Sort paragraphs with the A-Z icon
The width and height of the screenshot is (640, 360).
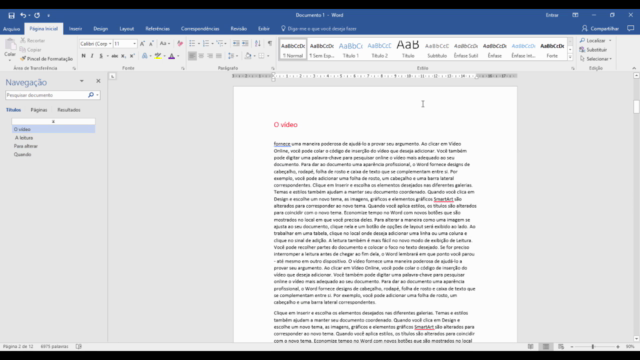coord(258,44)
